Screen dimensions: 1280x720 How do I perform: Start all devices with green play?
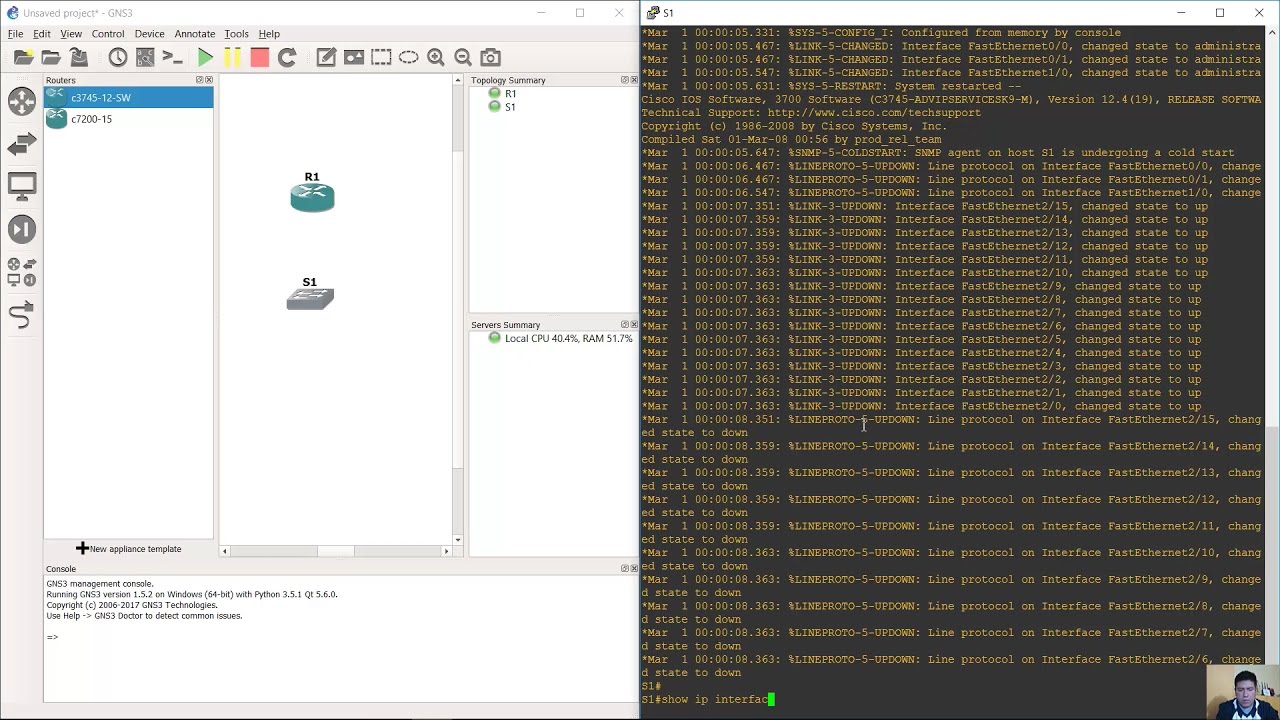(205, 58)
